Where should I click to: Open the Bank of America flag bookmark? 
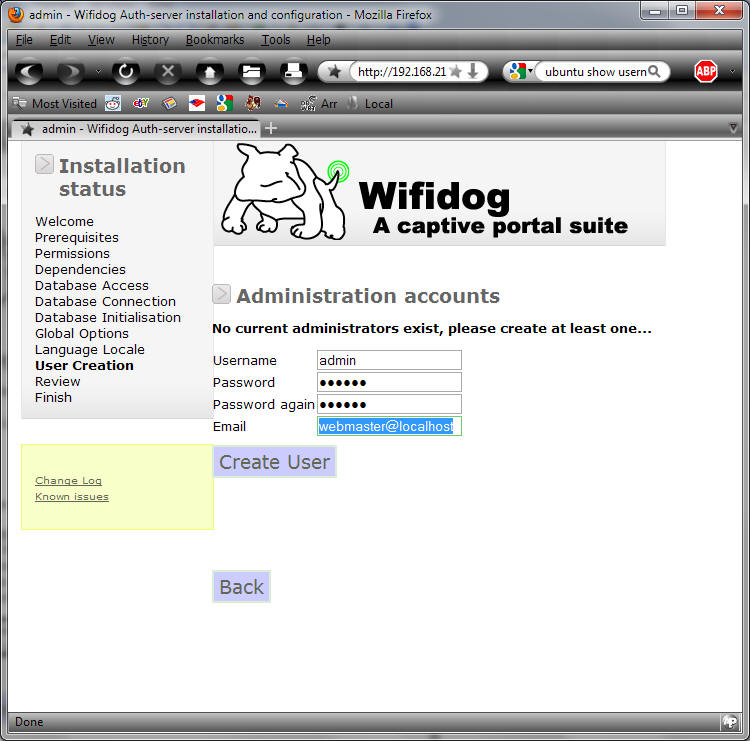pyautogui.click(x=197, y=103)
